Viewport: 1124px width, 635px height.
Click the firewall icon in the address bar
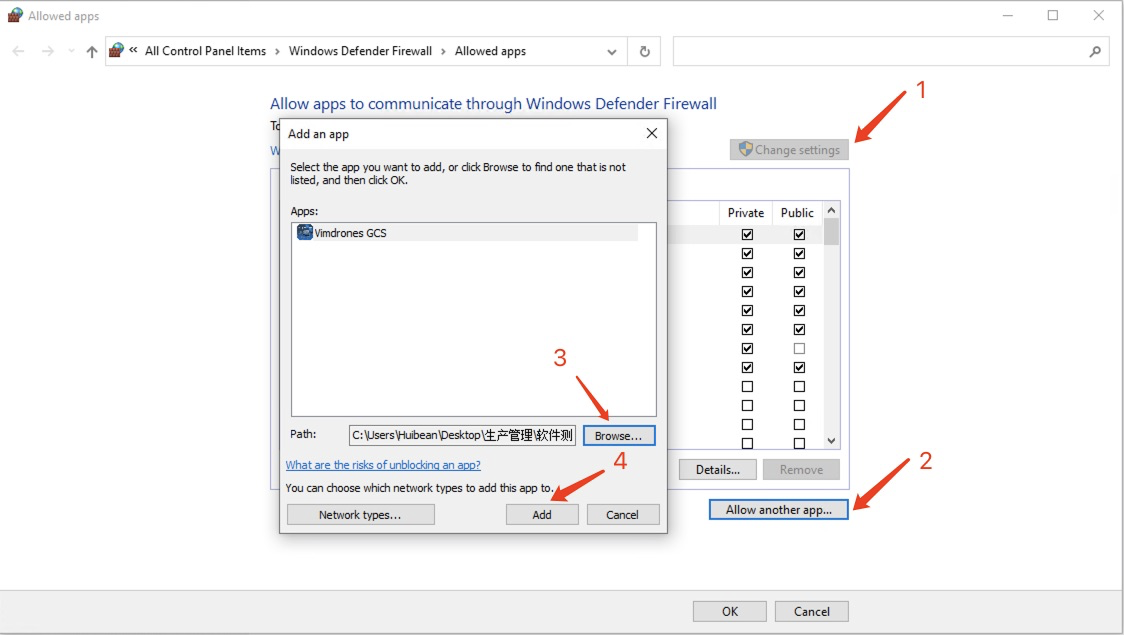(116, 50)
